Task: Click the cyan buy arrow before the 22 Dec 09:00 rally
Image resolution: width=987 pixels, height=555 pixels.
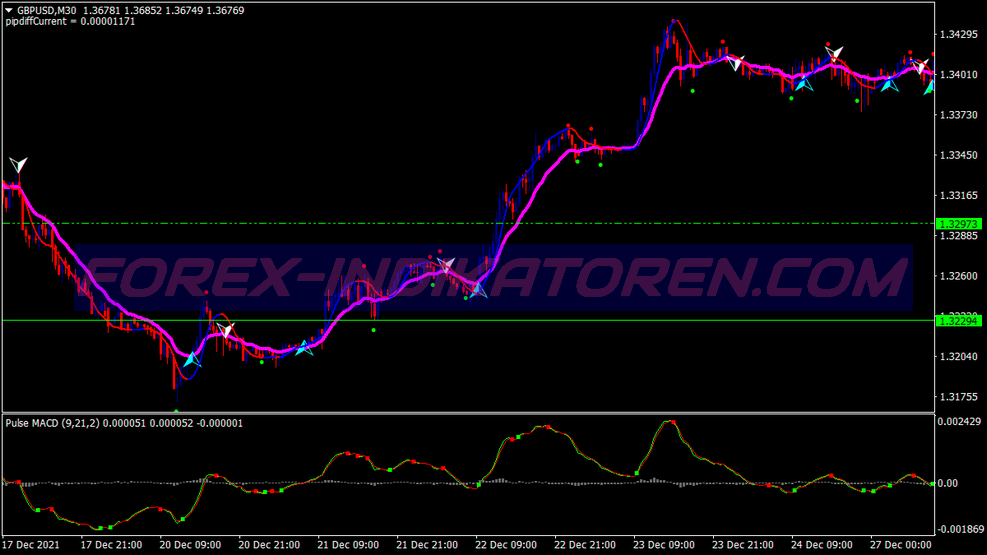Action: point(478,290)
